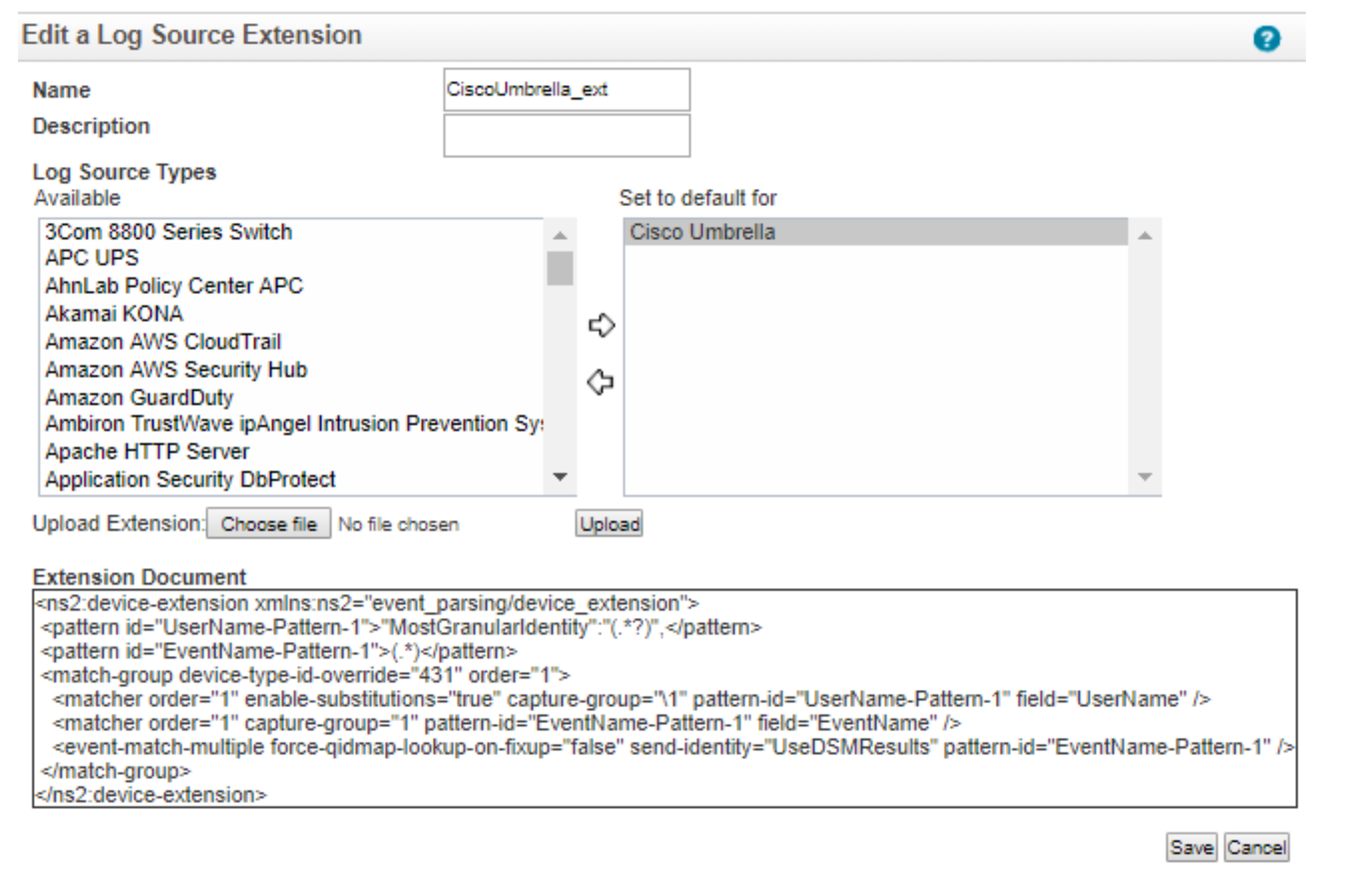Move selected type to default list (right arrow)
This screenshot has width=1365, height=896.
coord(602,325)
